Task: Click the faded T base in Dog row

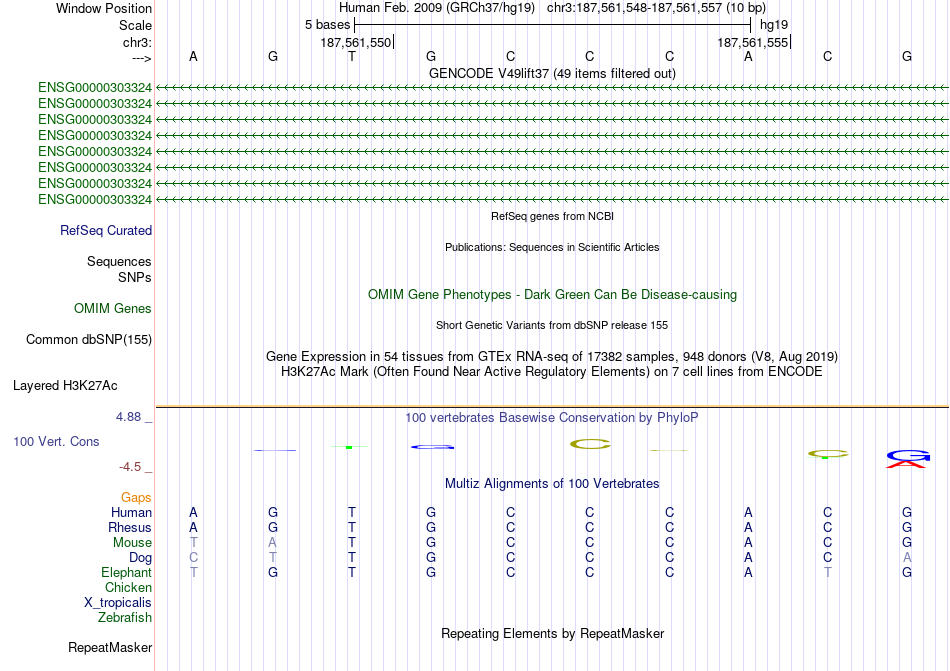Action: point(273,558)
